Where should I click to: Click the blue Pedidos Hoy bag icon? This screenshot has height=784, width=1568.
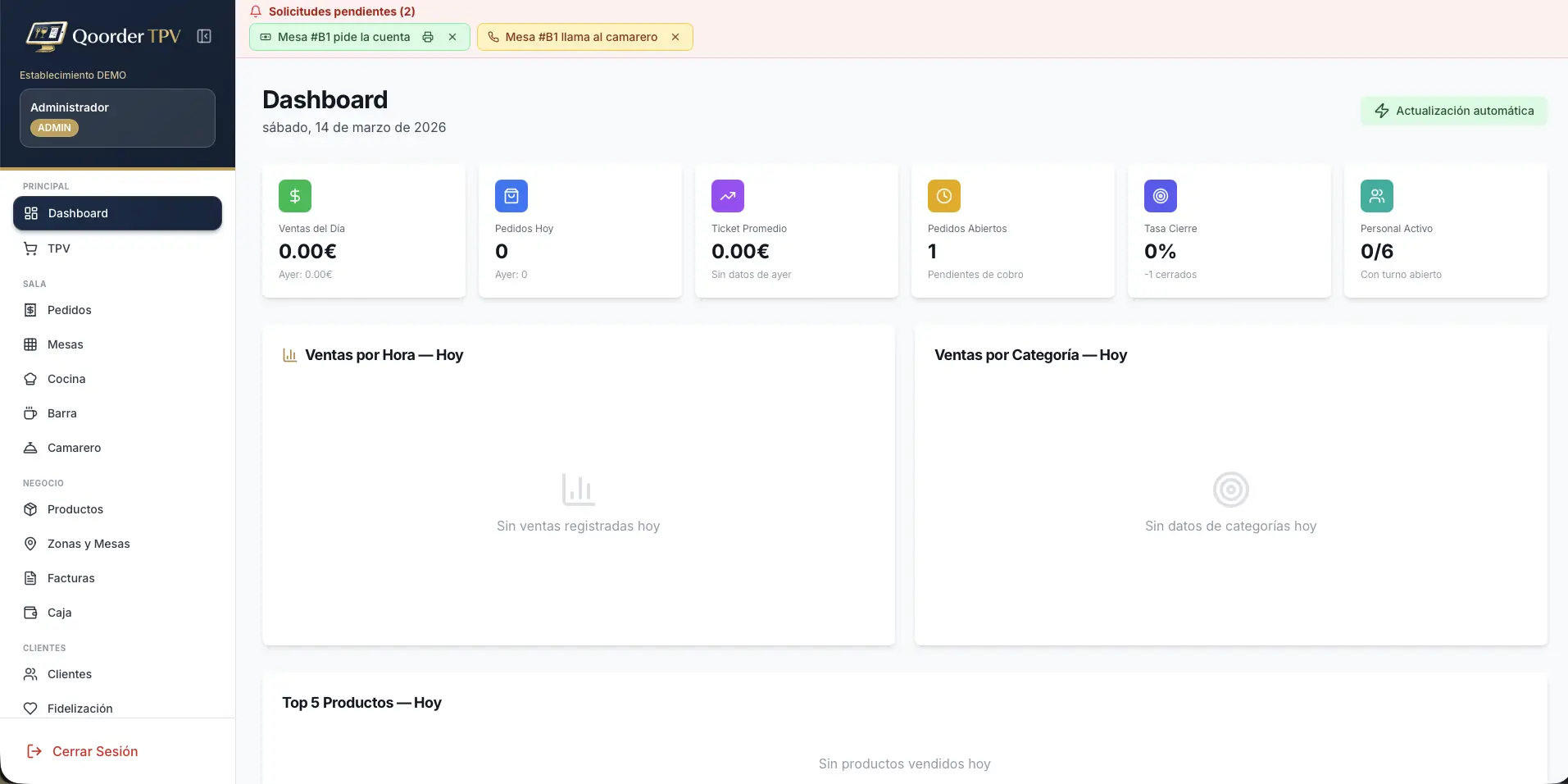511,196
